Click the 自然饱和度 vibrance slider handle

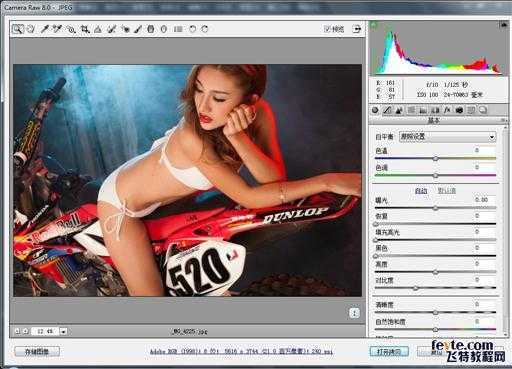click(435, 330)
